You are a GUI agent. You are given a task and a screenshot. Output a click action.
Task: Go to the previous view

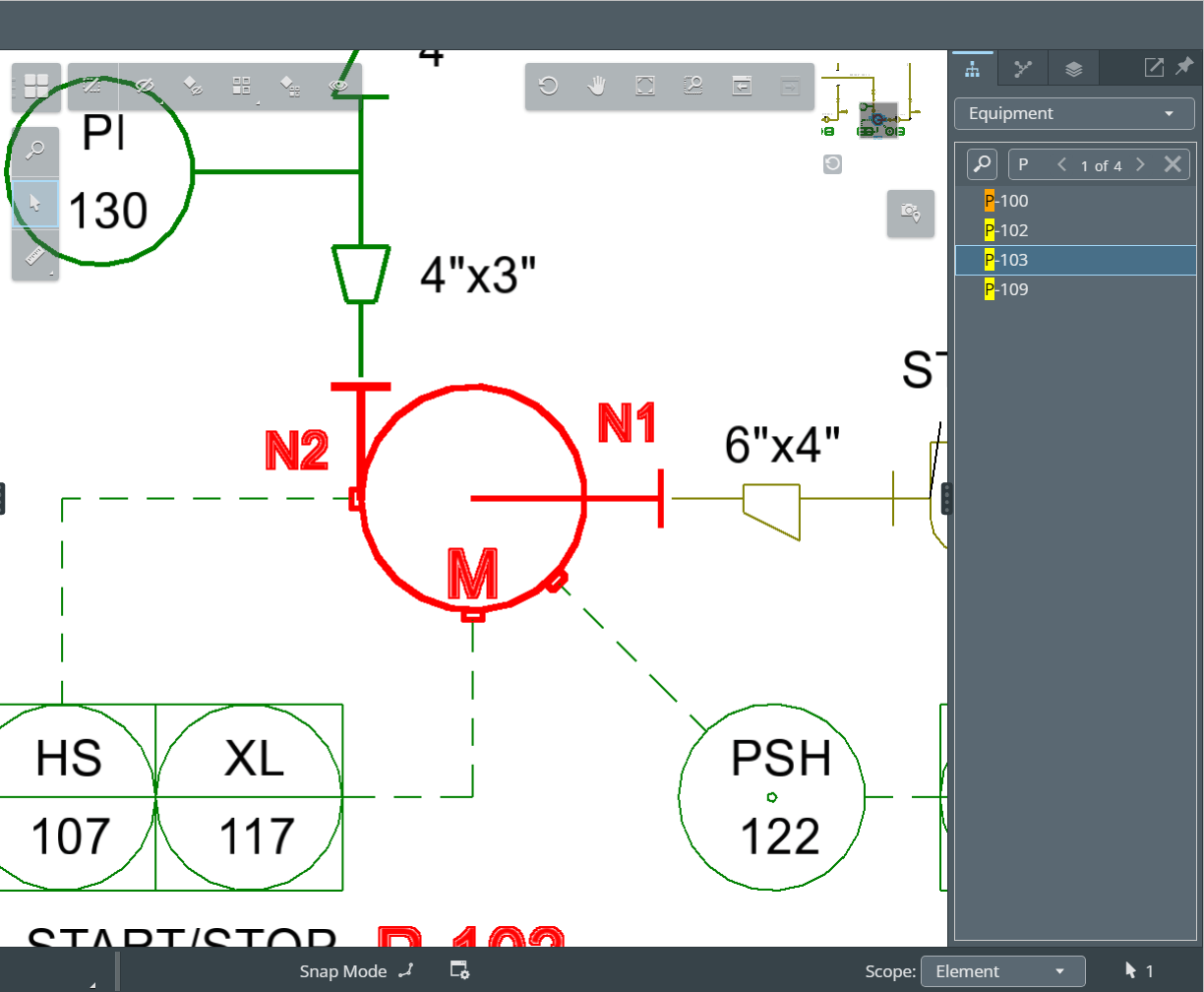[x=742, y=86]
